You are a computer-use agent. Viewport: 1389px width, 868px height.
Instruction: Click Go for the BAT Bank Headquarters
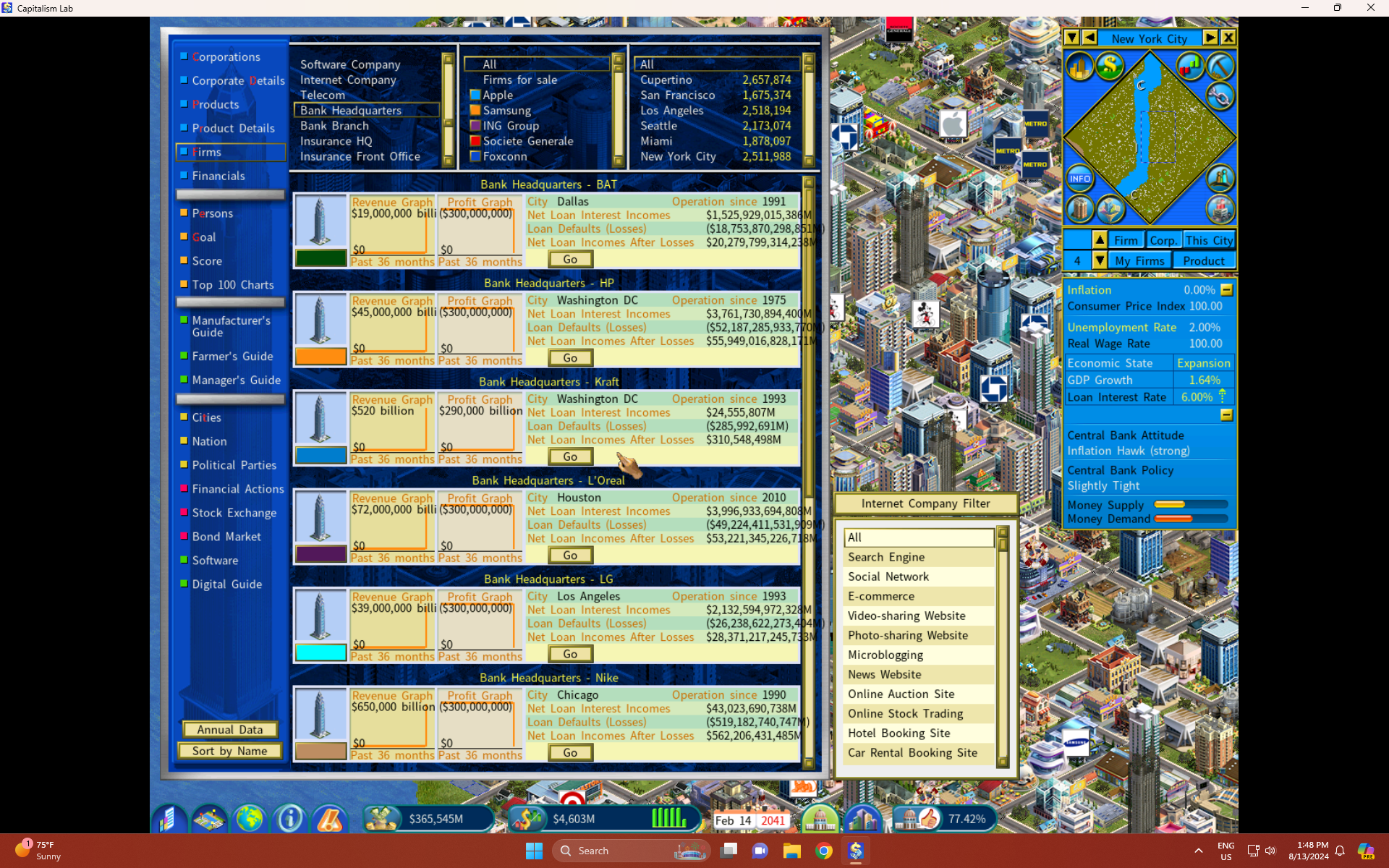(570, 259)
